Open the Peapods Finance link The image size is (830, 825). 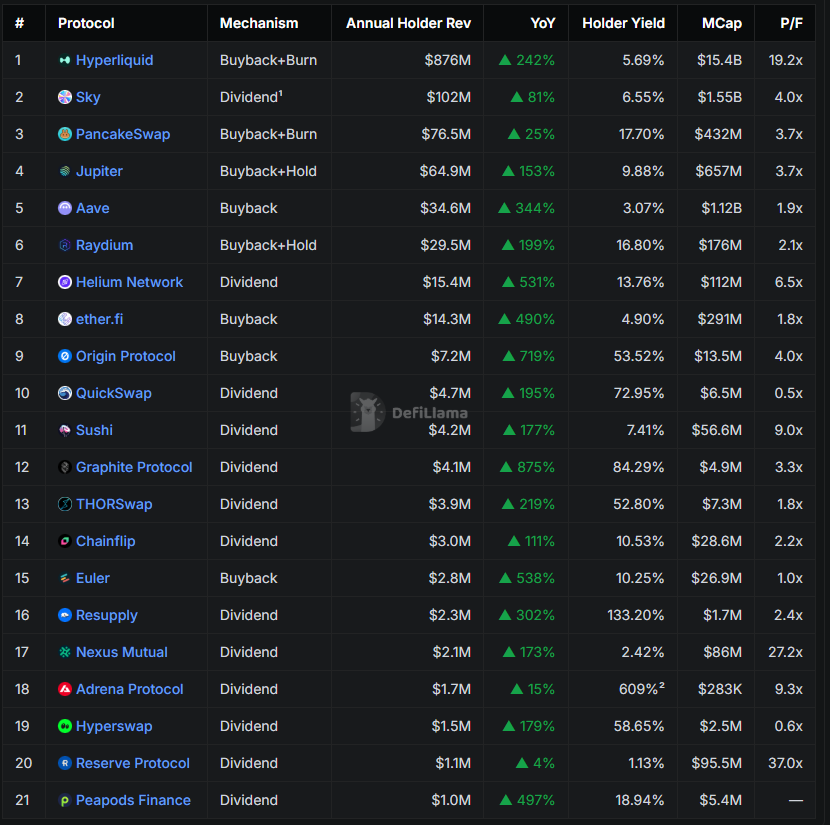(133, 800)
